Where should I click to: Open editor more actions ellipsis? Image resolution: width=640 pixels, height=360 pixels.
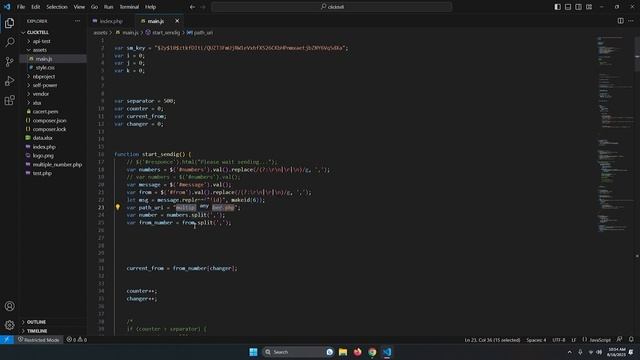coord(631,21)
